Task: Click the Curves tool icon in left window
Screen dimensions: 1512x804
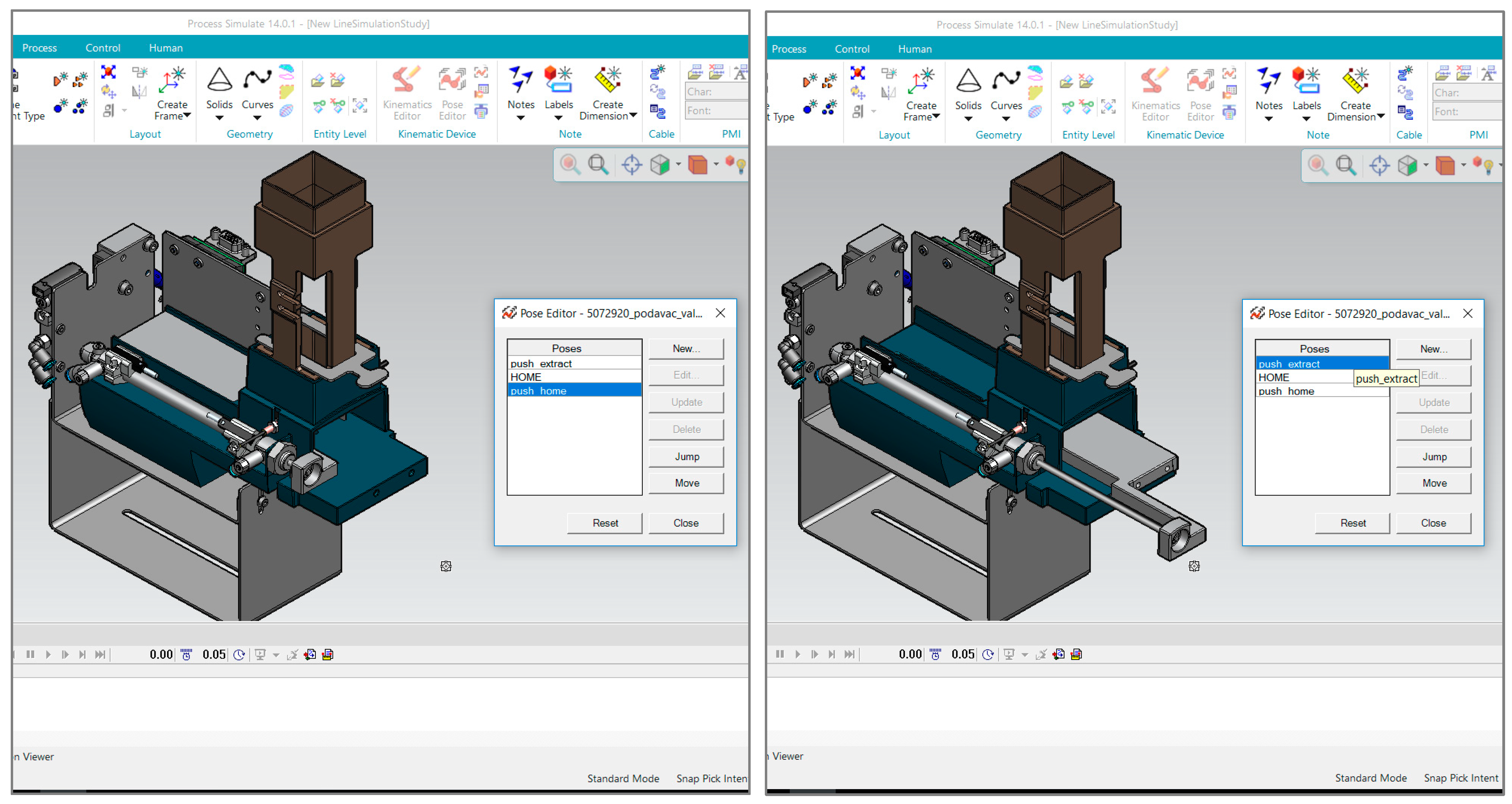Action: click(257, 79)
